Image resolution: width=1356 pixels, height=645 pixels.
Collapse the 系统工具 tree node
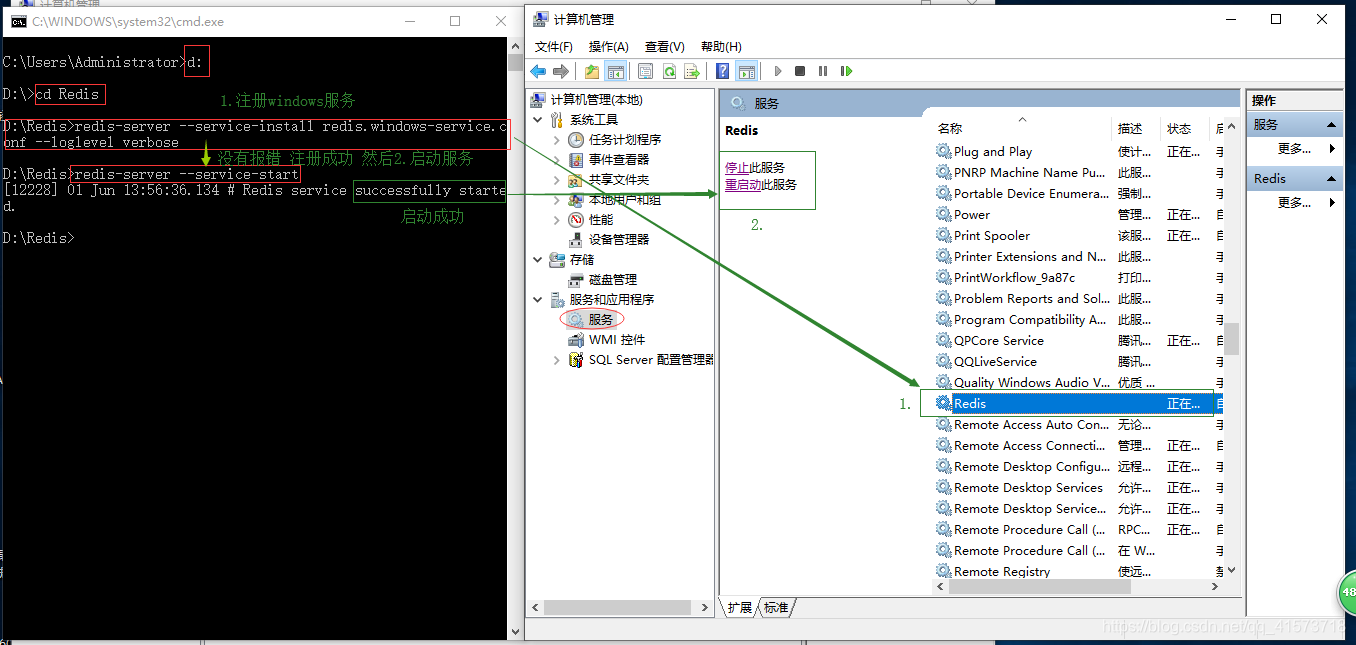coord(539,120)
